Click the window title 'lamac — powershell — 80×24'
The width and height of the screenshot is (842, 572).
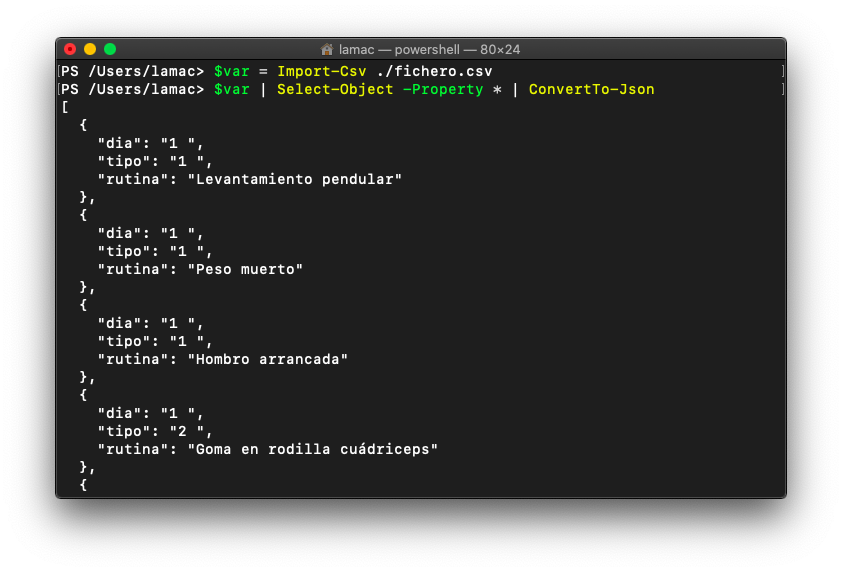point(429,49)
